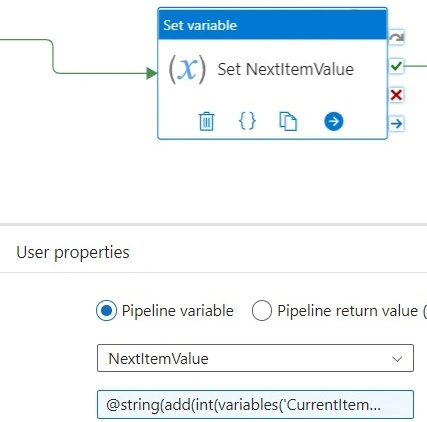Select the gray Upon Skip connector
Screen dimensions: 427x422
[396, 37]
